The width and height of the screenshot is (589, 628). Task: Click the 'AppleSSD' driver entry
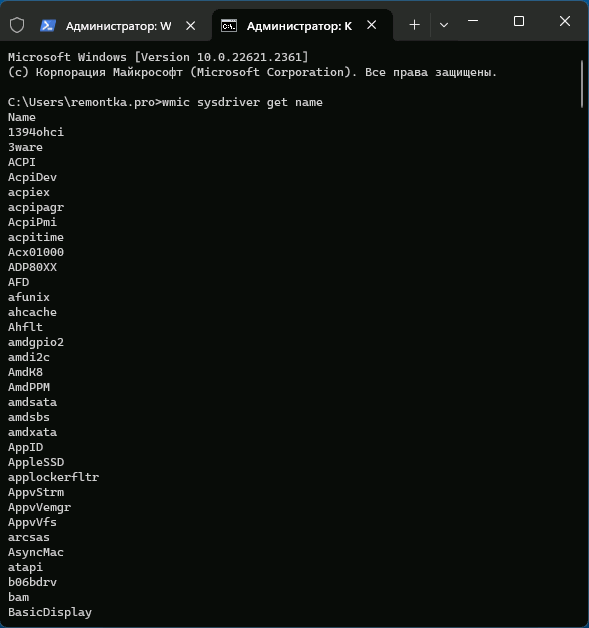click(36, 462)
